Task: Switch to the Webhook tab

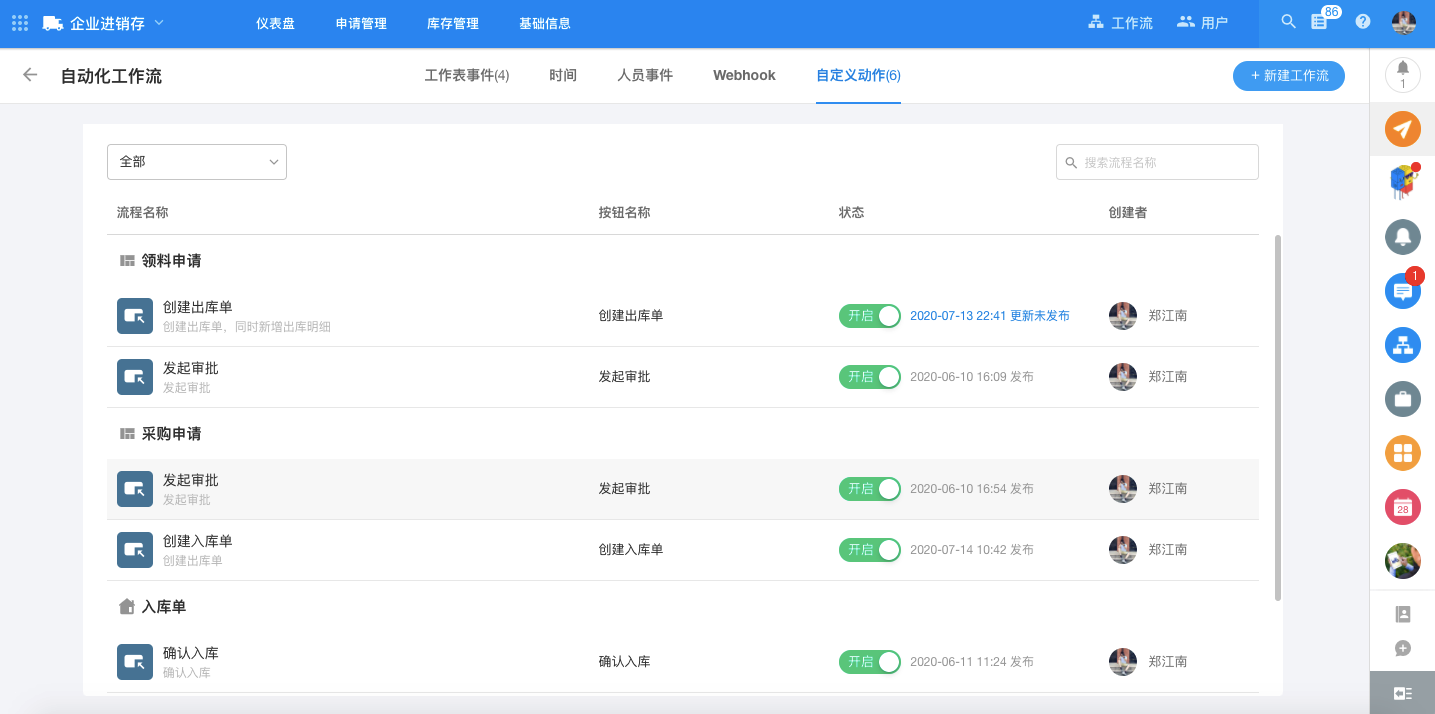Action: tap(744, 75)
